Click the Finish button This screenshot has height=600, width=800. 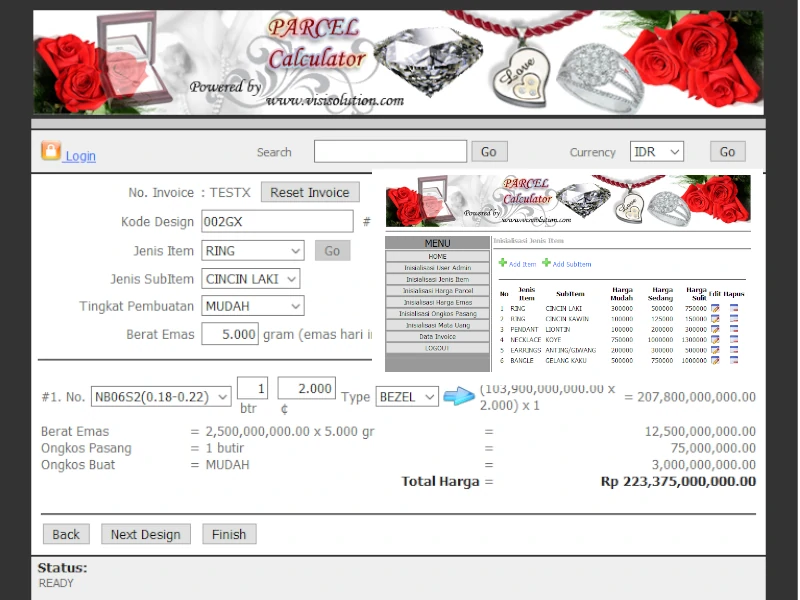228,534
